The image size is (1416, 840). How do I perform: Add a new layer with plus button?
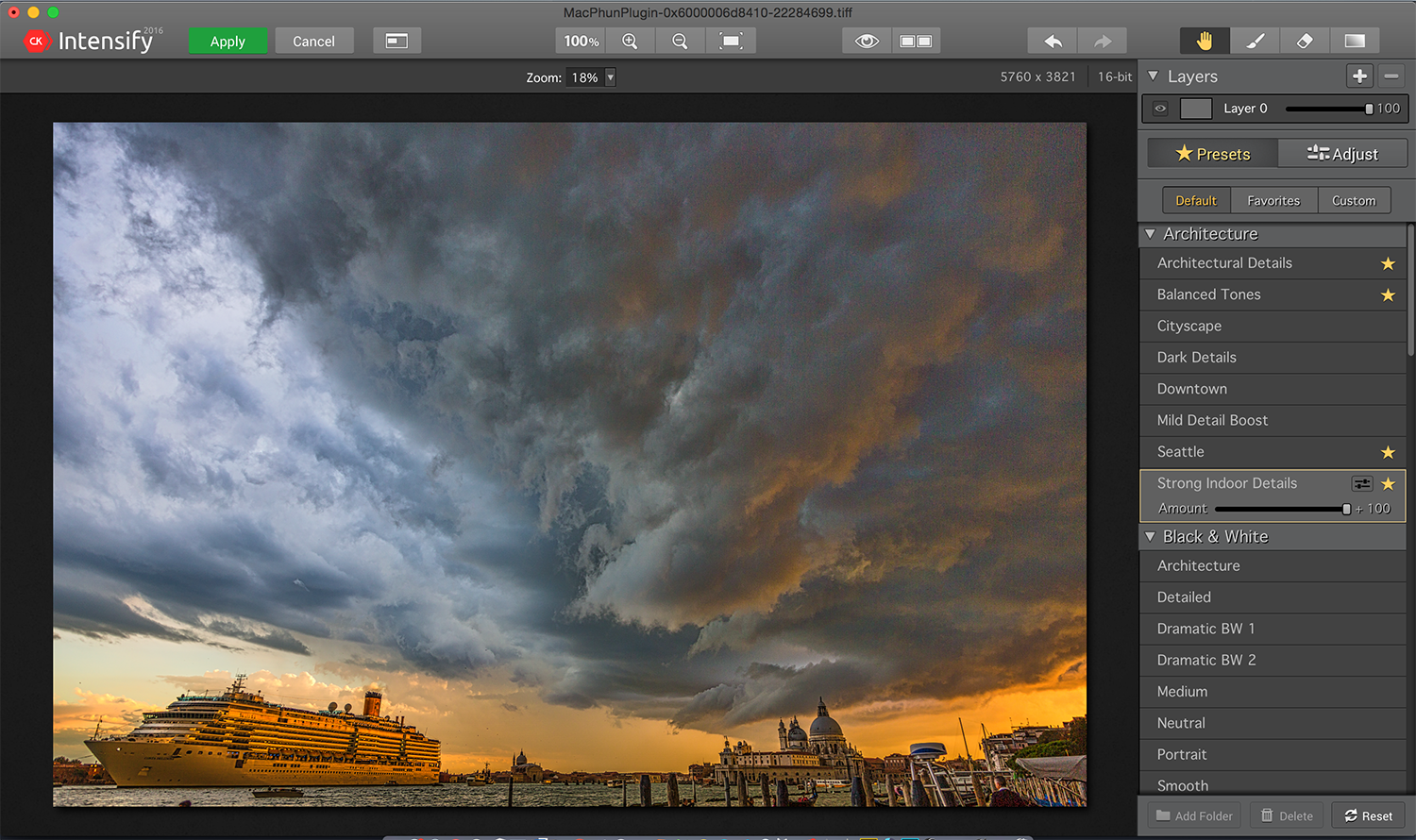point(1359,76)
